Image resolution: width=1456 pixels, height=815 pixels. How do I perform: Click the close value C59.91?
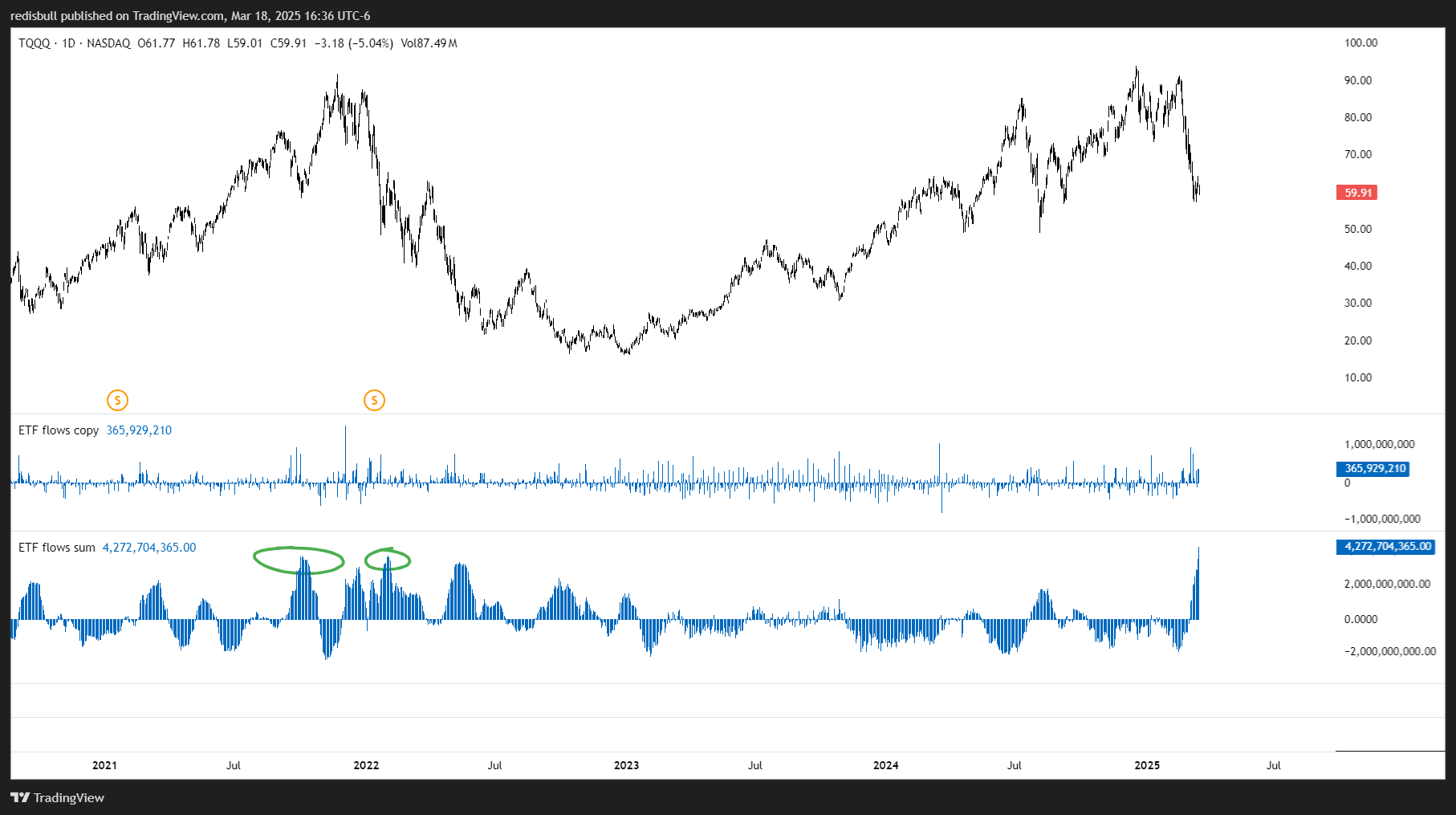click(x=289, y=43)
